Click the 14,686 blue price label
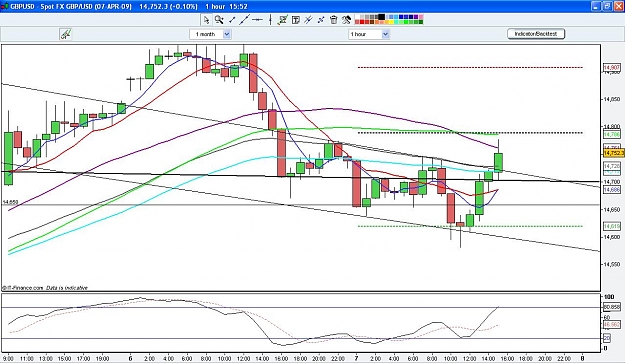This screenshot has width=625, height=363. [612, 190]
